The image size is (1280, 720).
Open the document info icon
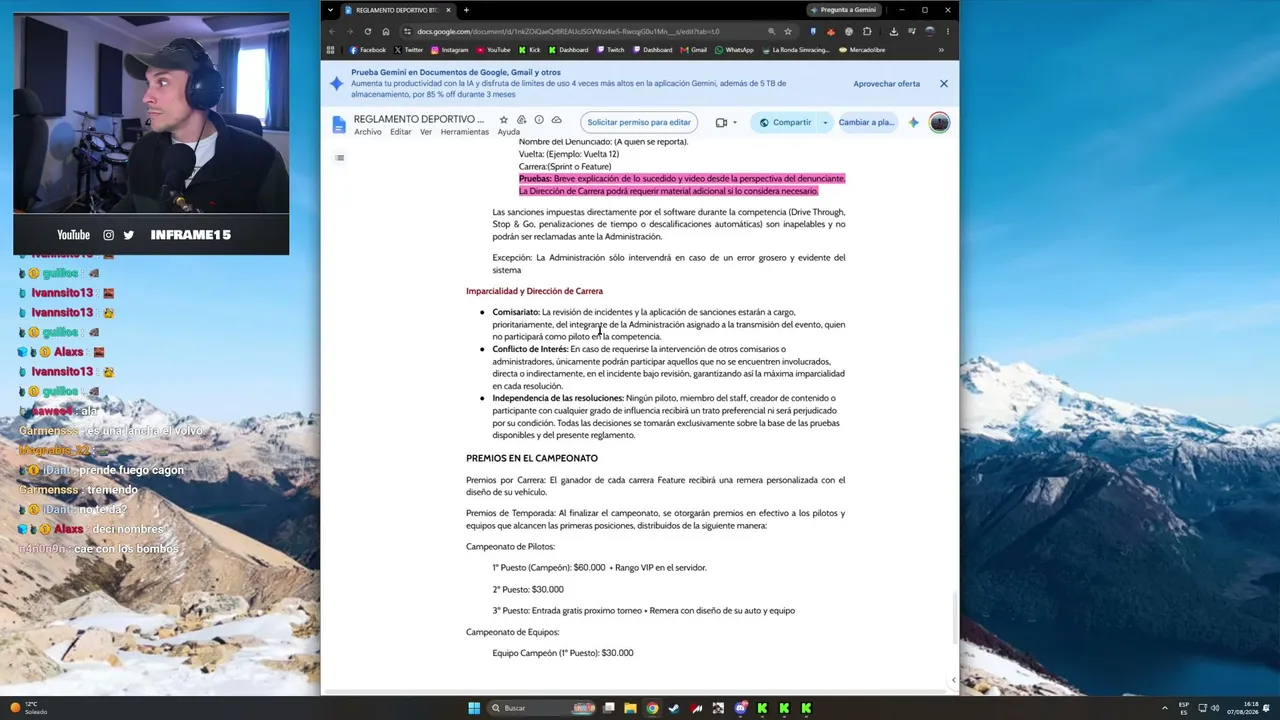click(x=539, y=120)
